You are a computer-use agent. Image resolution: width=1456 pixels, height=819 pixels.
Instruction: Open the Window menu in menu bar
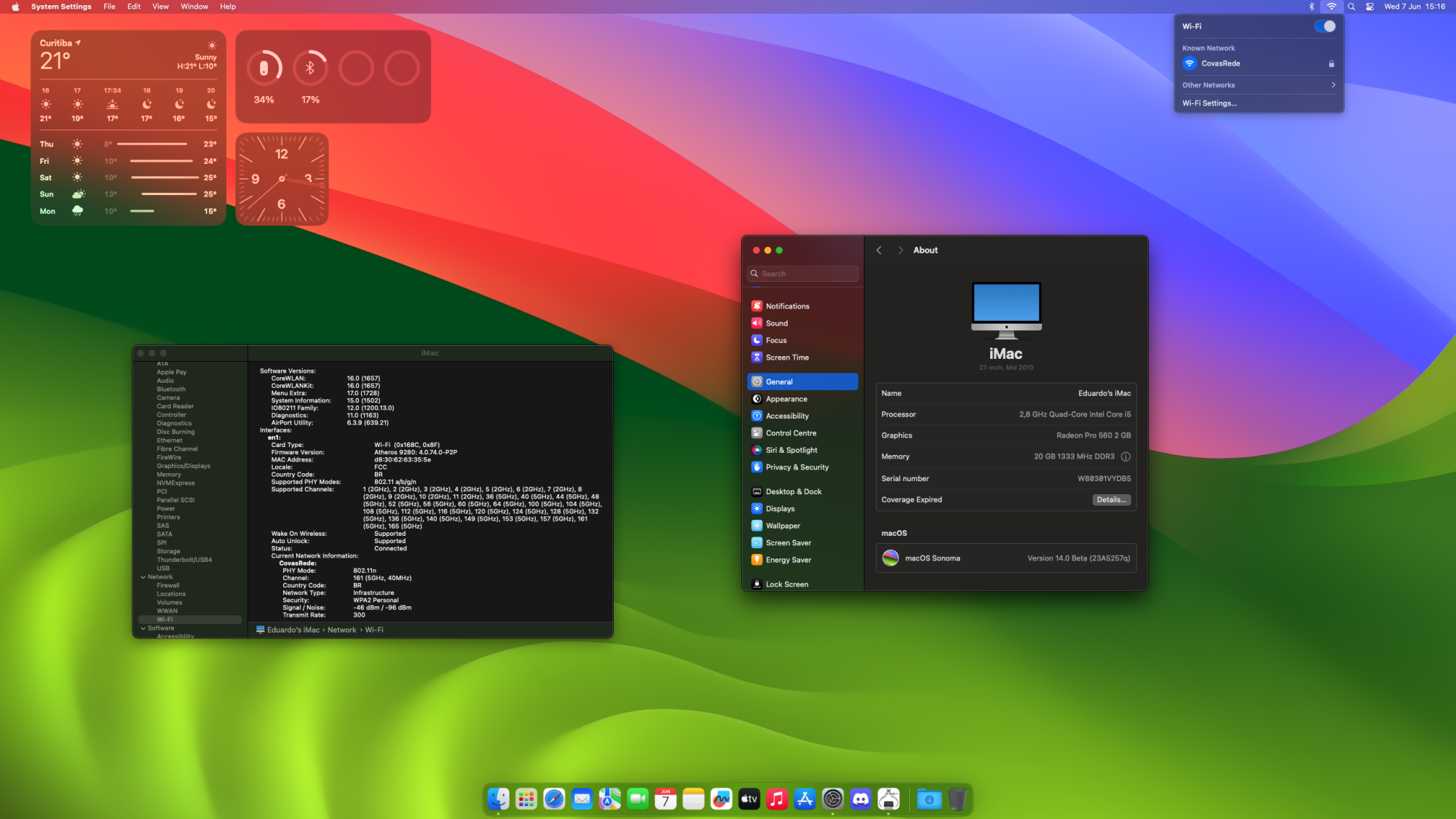coord(194,7)
